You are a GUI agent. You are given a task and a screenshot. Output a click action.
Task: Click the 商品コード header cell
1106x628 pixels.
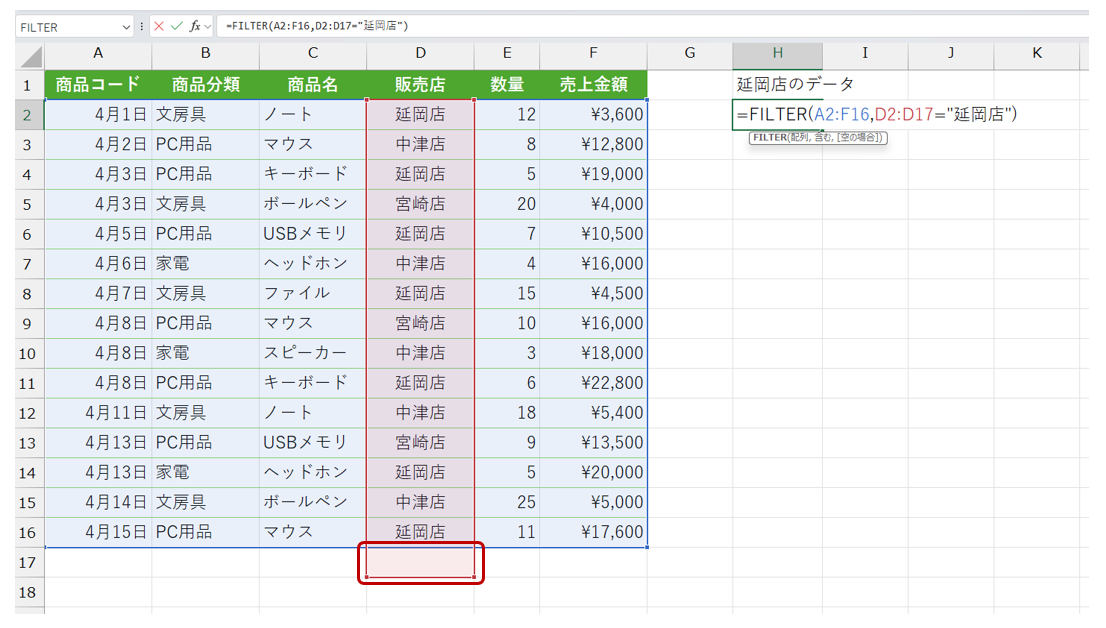(x=98, y=85)
